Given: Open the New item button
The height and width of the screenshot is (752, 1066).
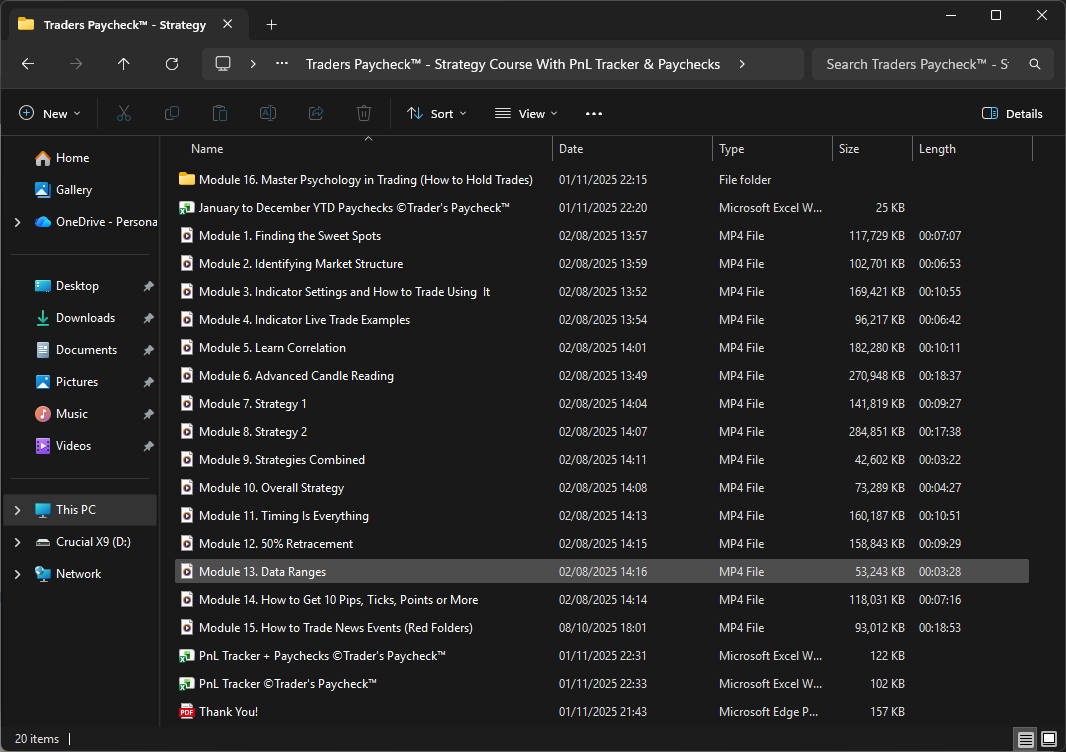Looking at the screenshot, I should (x=50, y=113).
